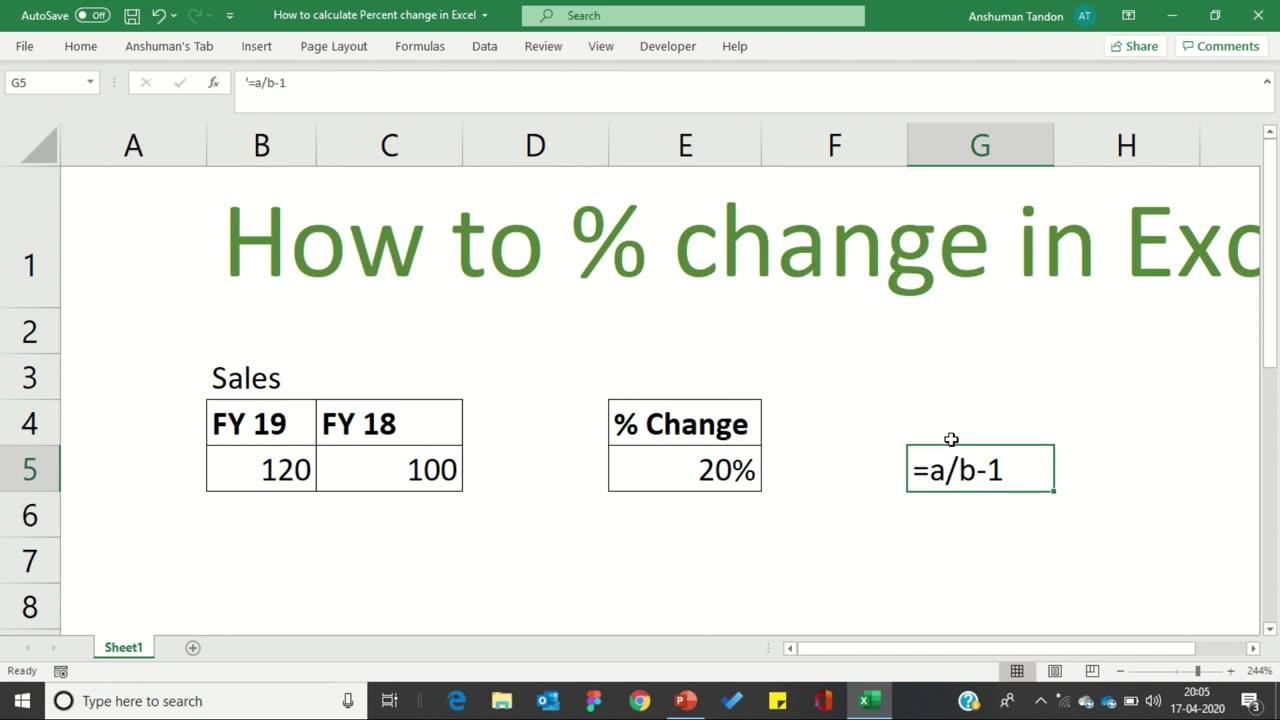Click the Share button
Image resolution: width=1280 pixels, height=720 pixels.
(1134, 46)
